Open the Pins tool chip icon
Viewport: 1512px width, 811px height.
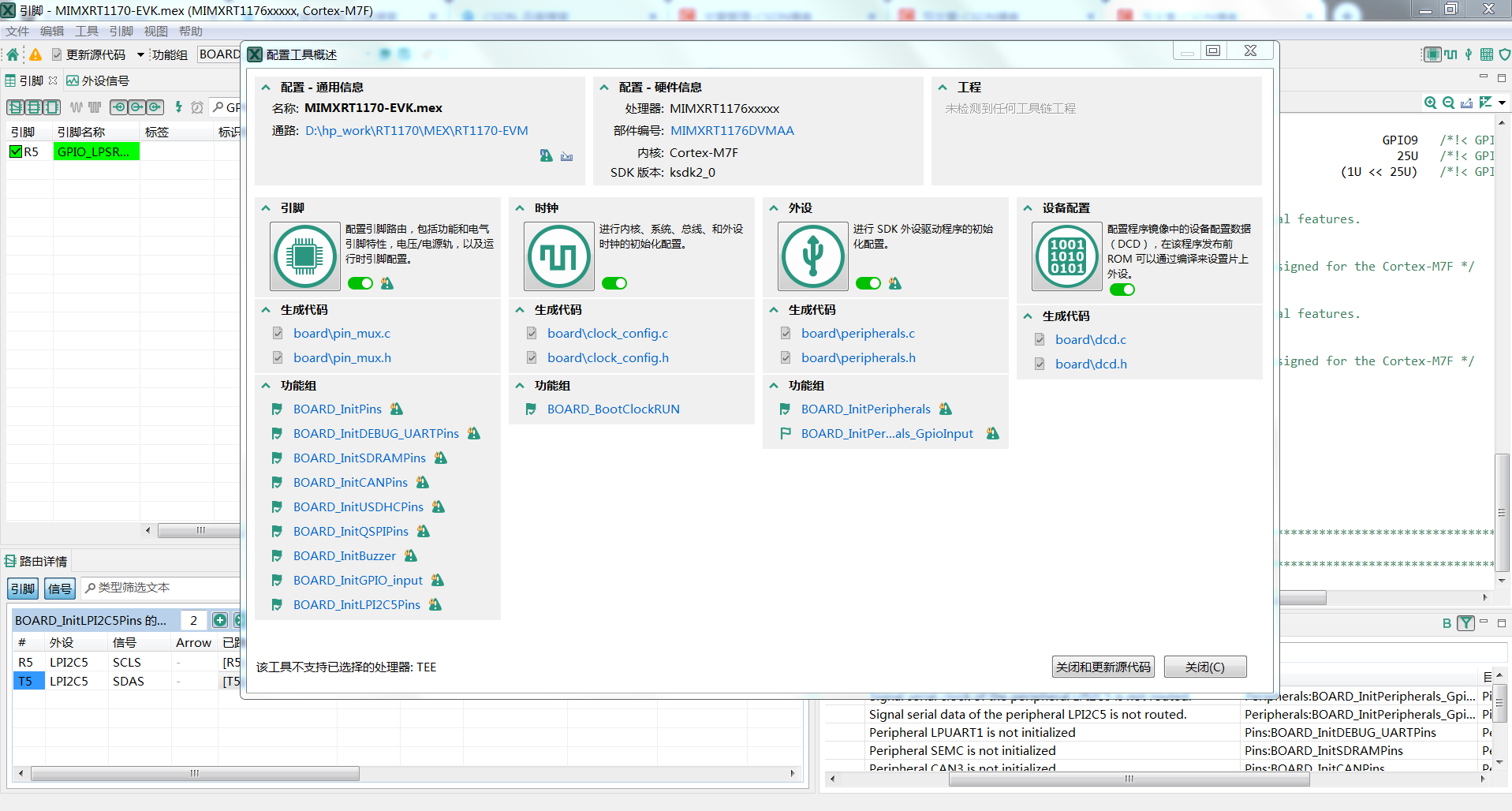[305, 256]
